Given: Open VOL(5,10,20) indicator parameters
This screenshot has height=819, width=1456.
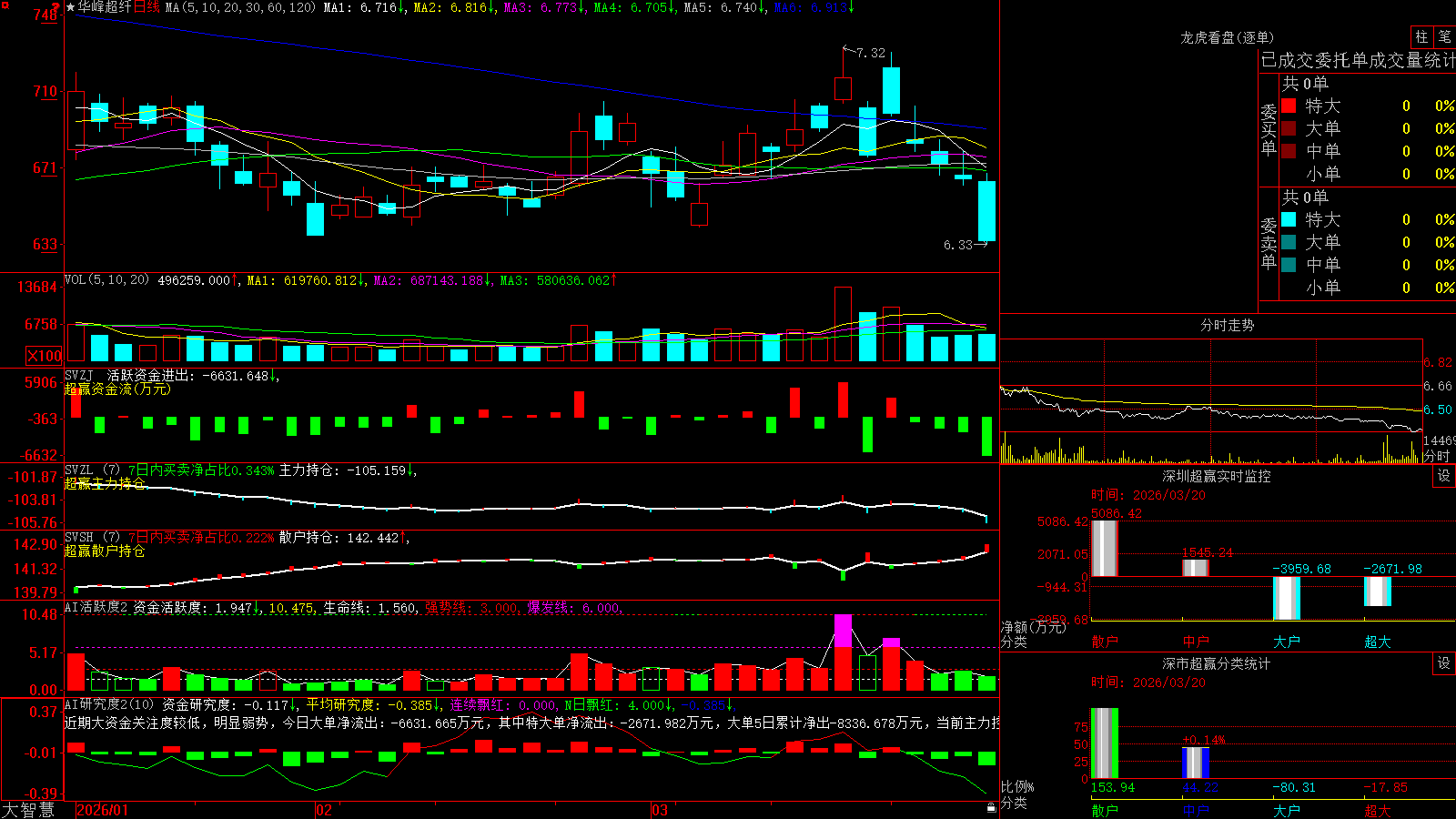Looking at the screenshot, I should (x=106, y=280).
